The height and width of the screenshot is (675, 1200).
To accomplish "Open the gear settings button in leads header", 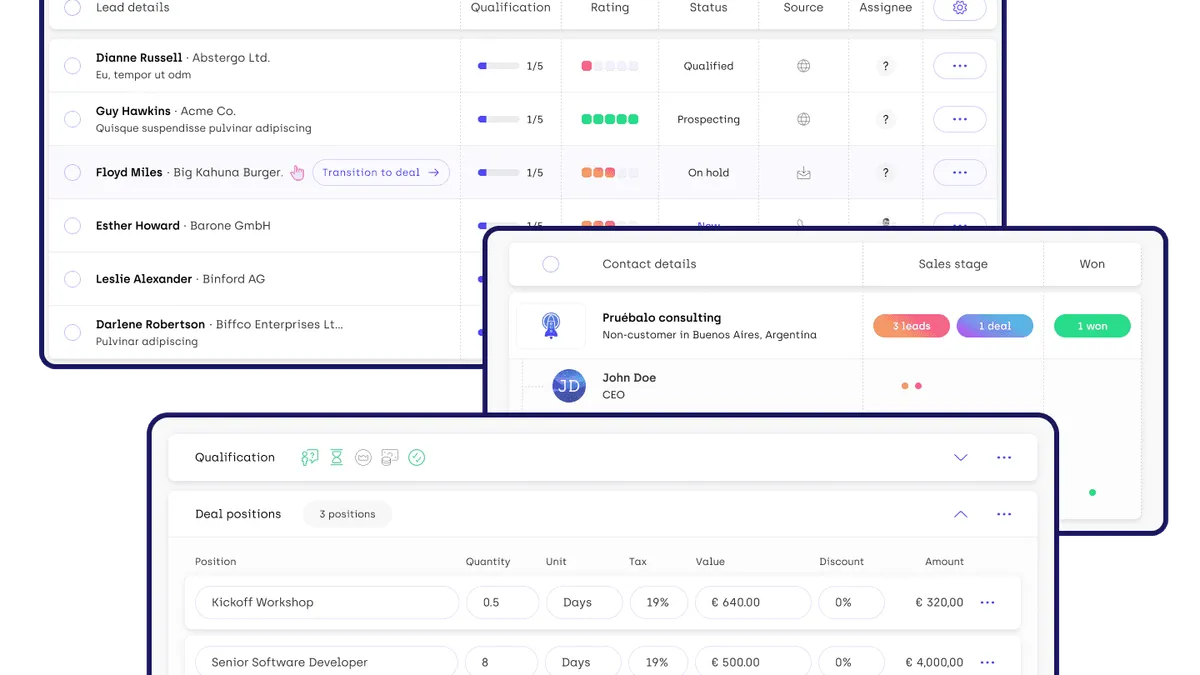I will click(960, 8).
